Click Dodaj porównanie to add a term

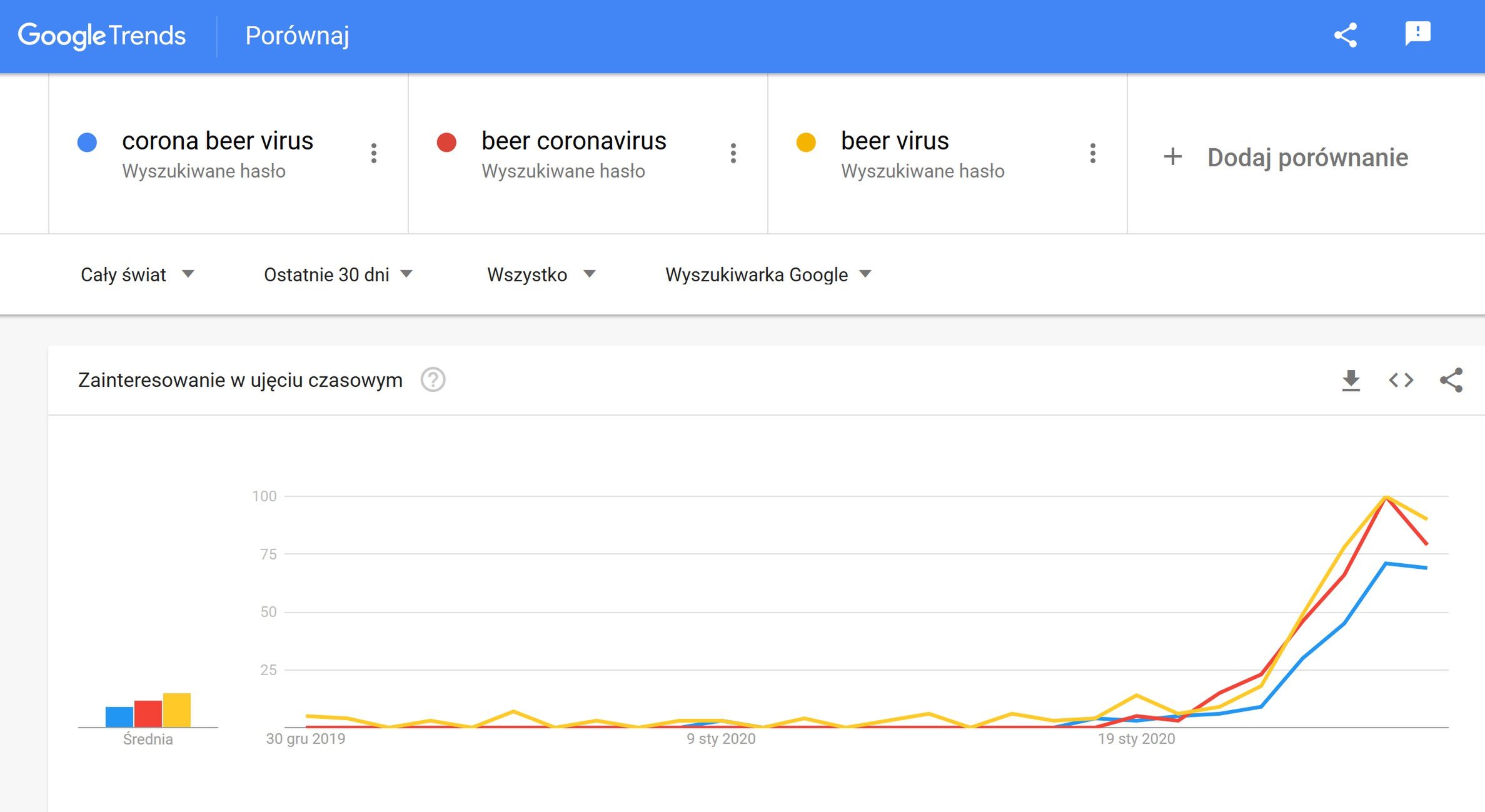(x=1286, y=158)
